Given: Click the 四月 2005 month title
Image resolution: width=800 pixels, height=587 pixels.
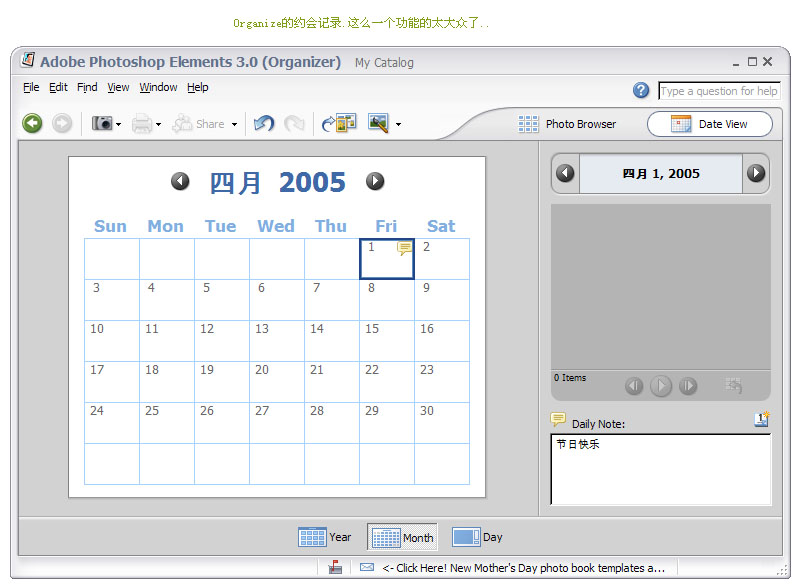Looking at the screenshot, I should (x=278, y=183).
